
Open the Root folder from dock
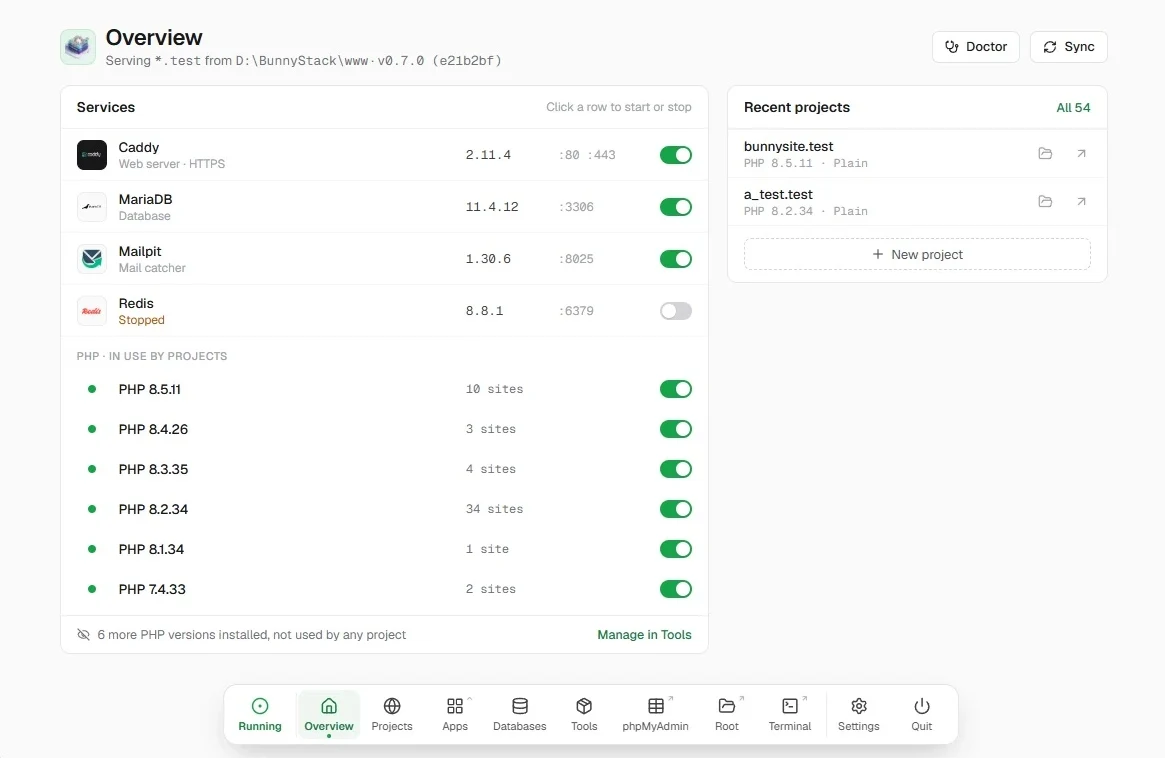[727, 714]
